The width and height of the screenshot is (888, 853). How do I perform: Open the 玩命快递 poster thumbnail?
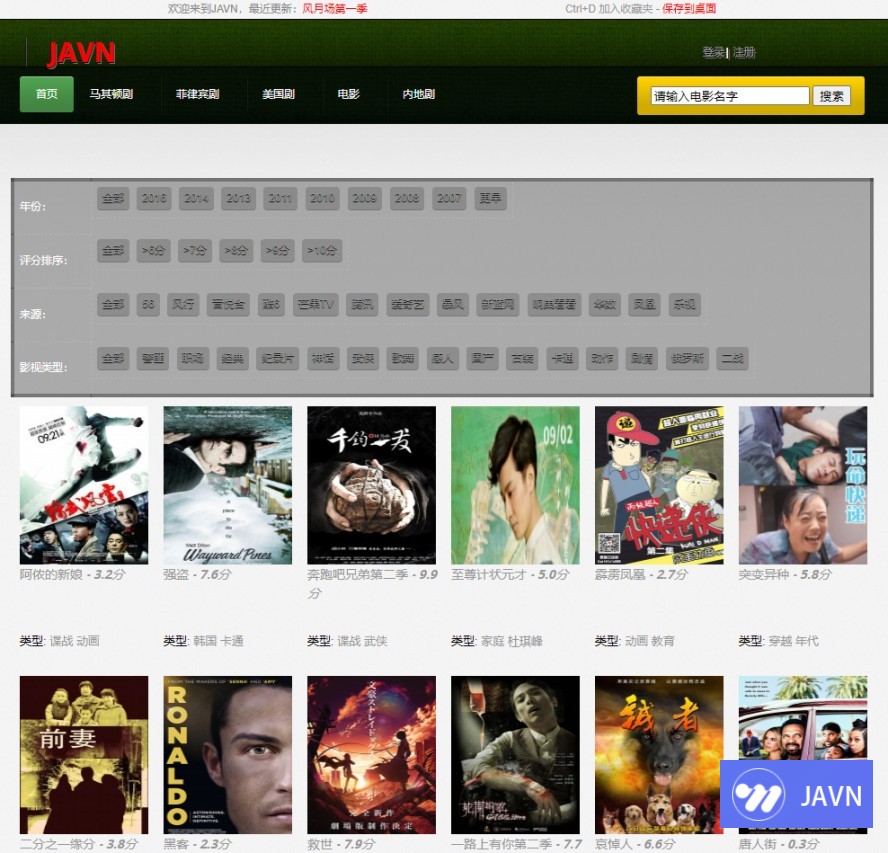(x=803, y=485)
